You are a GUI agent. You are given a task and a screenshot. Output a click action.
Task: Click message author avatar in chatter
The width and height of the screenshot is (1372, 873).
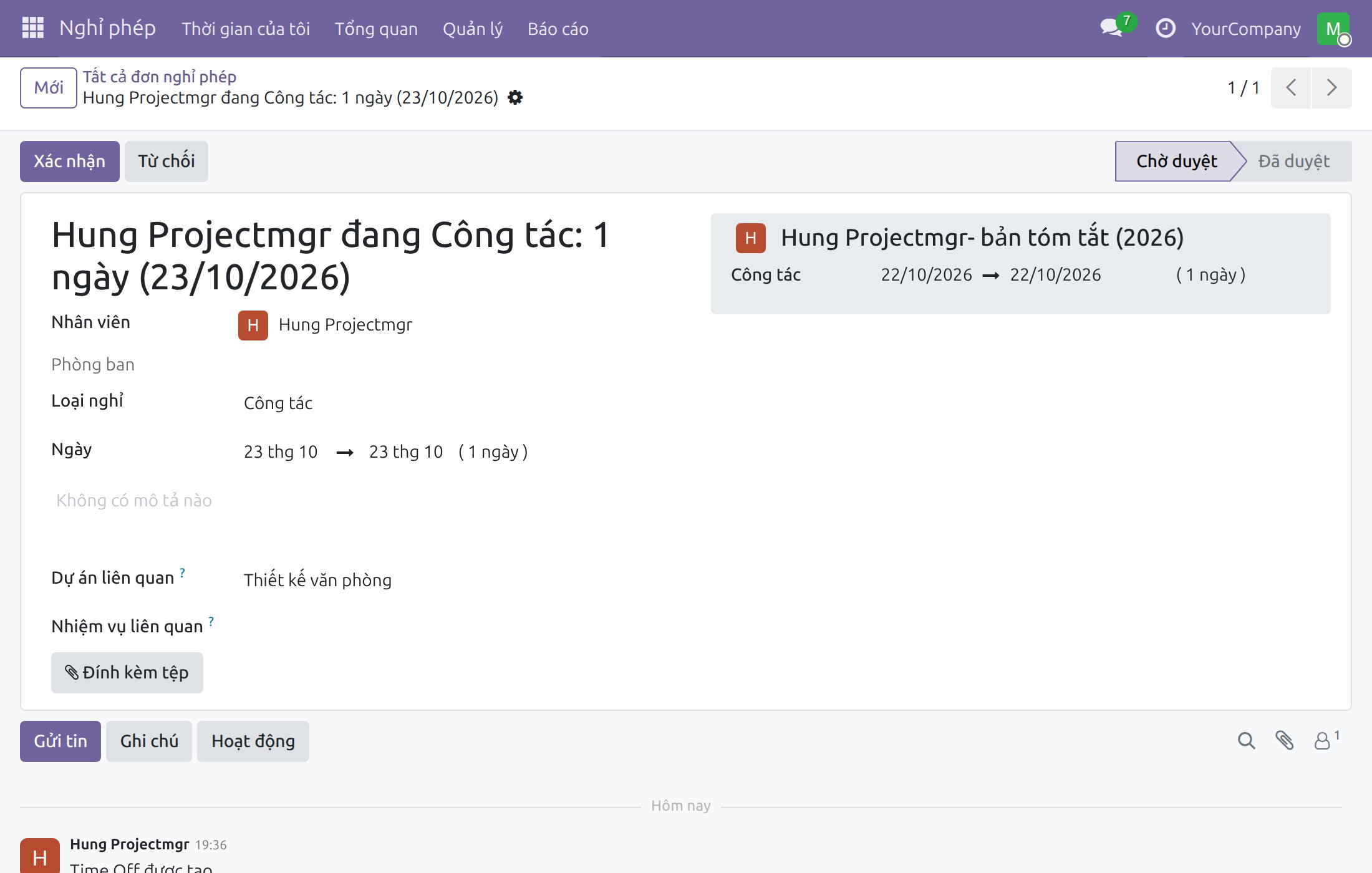tap(40, 856)
